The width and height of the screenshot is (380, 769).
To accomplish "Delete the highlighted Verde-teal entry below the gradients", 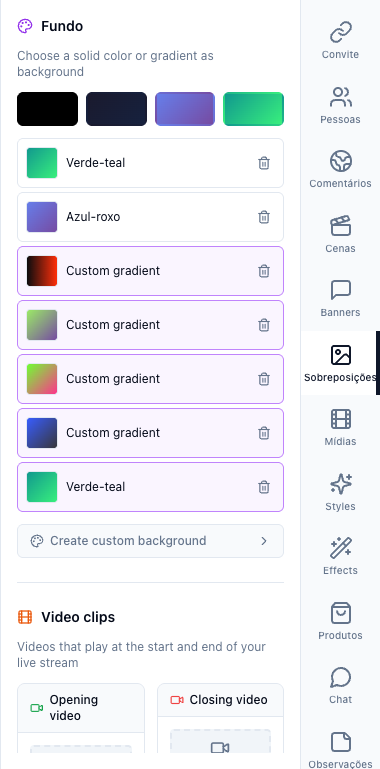I will coord(264,487).
